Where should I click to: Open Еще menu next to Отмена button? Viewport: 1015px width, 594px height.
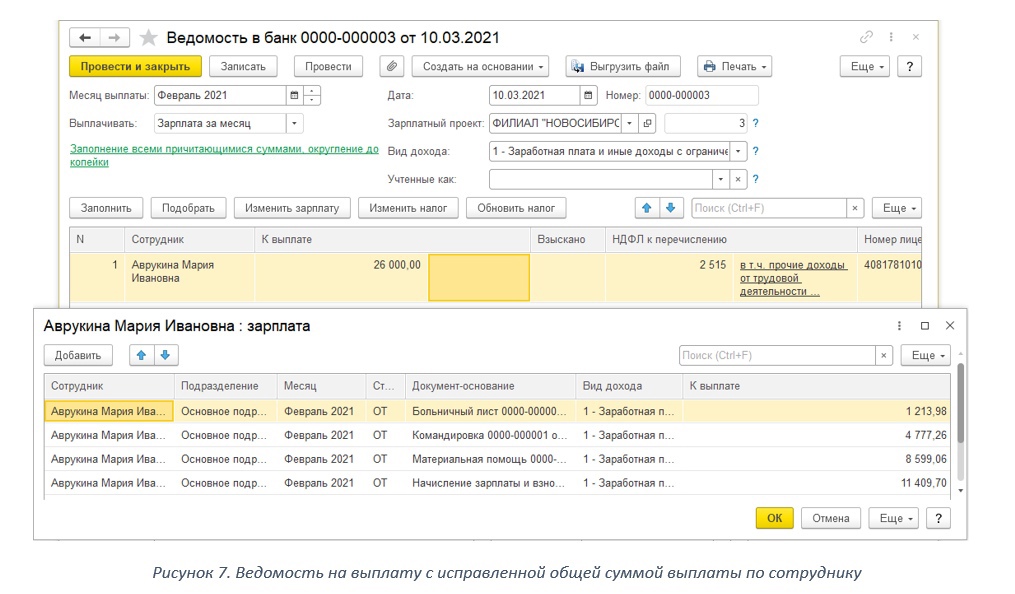[x=894, y=518]
